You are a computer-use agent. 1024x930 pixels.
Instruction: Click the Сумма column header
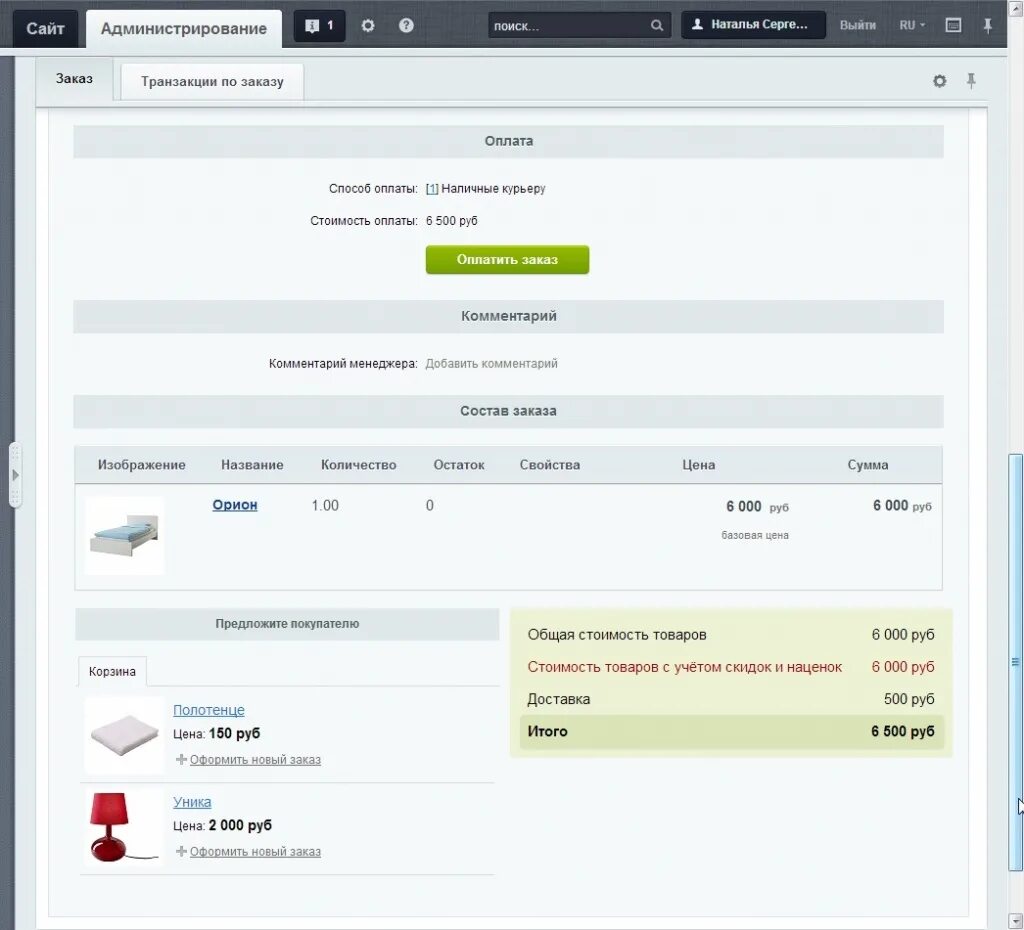(x=868, y=465)
